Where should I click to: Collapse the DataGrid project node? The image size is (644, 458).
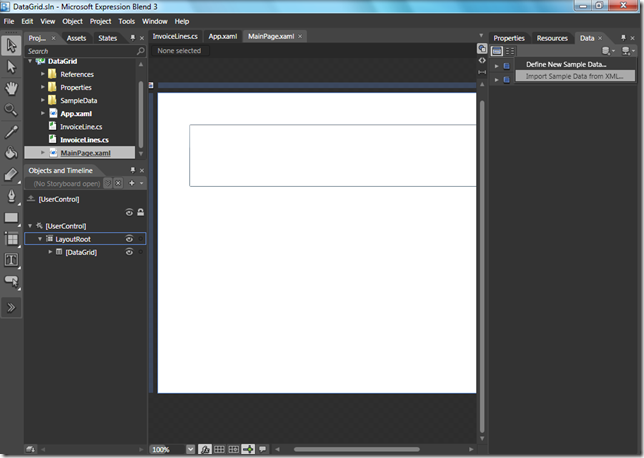click(x=30, y=61)
